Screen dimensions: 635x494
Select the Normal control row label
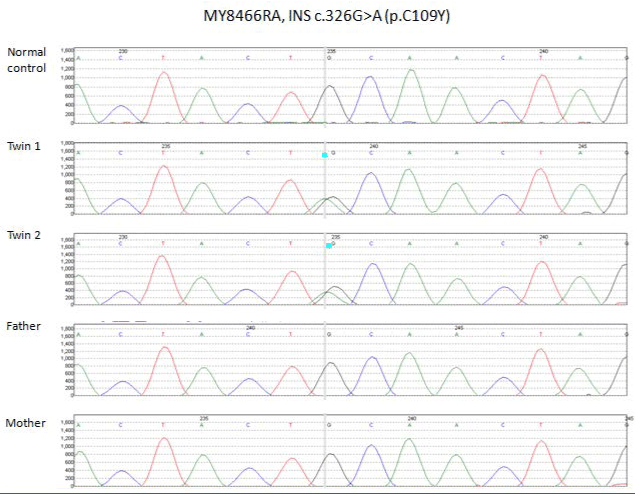[x=27, y=59]
